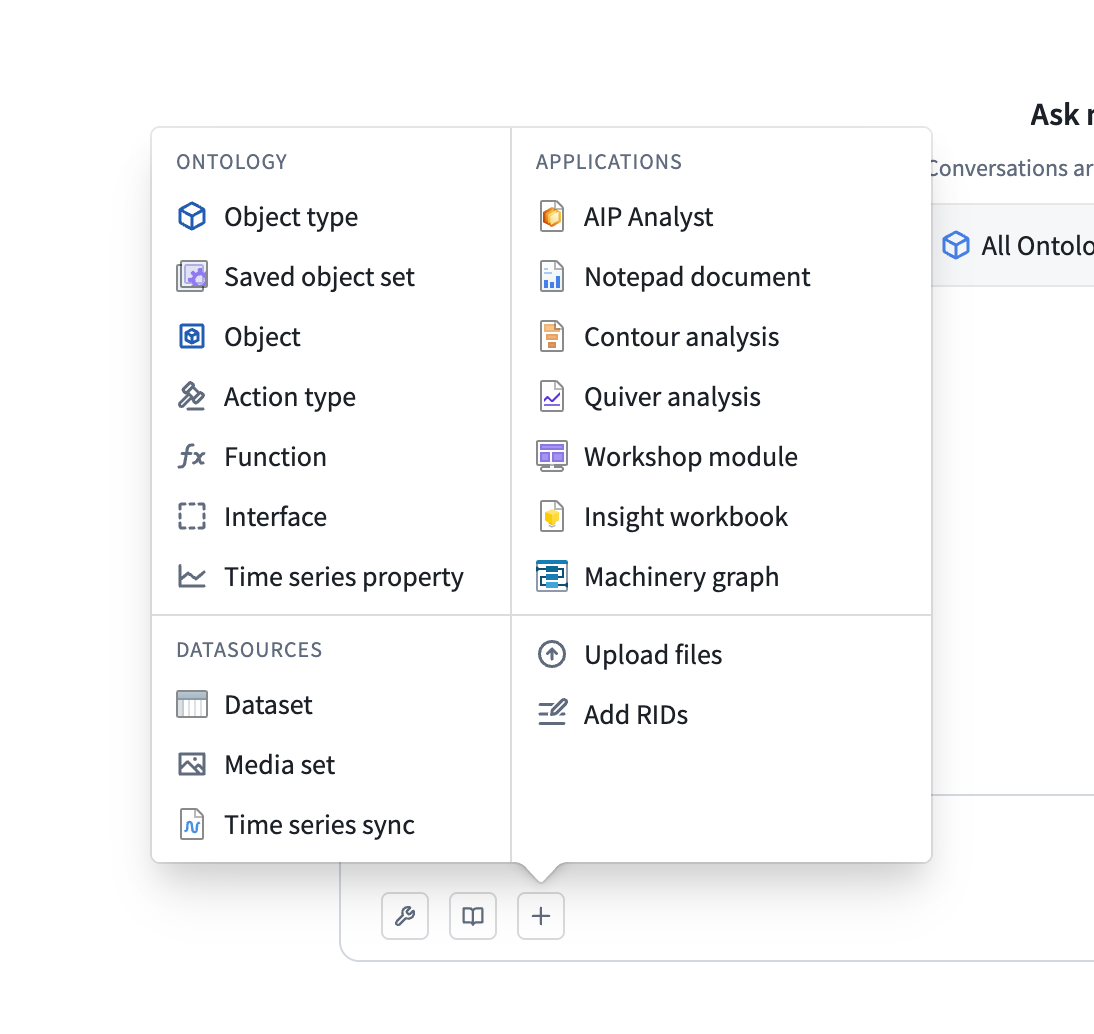Image resolution: width=1094 pixels, height=1034 pixels.
Task: Choose Time series sync label
Action: (320, 825)
